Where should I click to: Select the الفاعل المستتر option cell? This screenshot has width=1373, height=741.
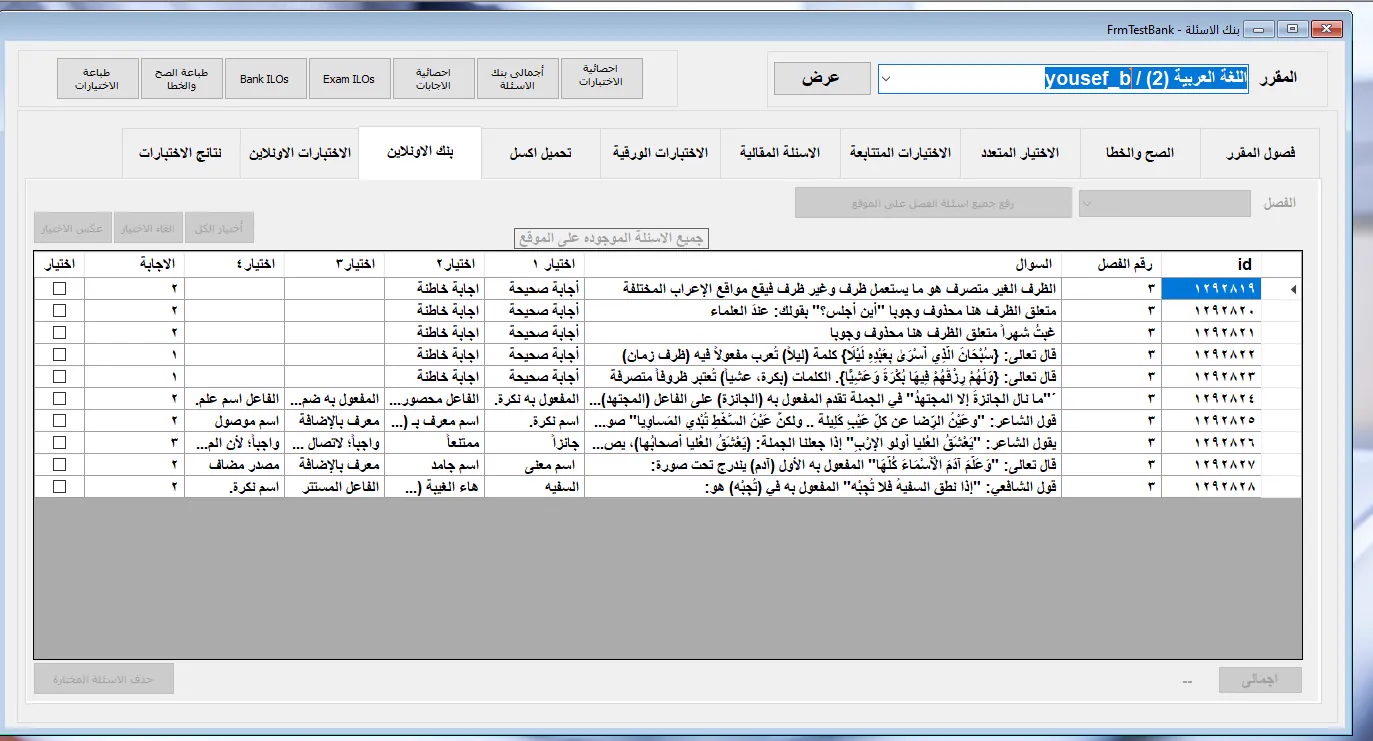(334, 486)
